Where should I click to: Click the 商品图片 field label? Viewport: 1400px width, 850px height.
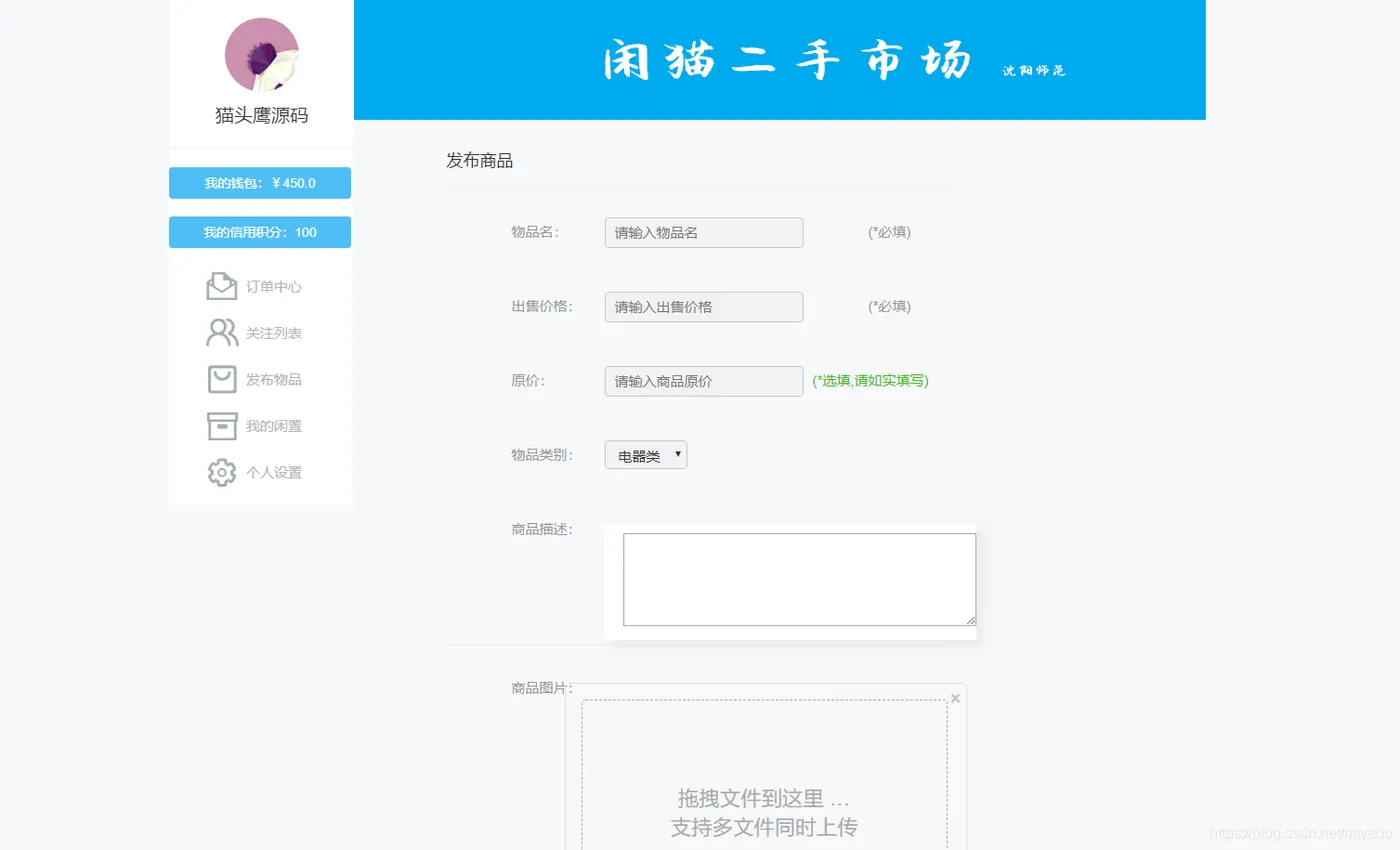[542, 688]
